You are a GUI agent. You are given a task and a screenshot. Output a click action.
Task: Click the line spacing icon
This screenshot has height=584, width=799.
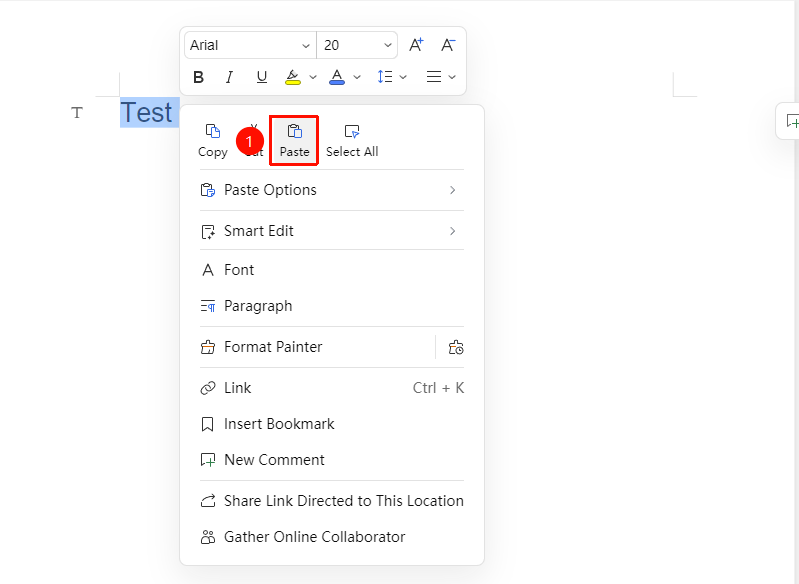point(385,77)
